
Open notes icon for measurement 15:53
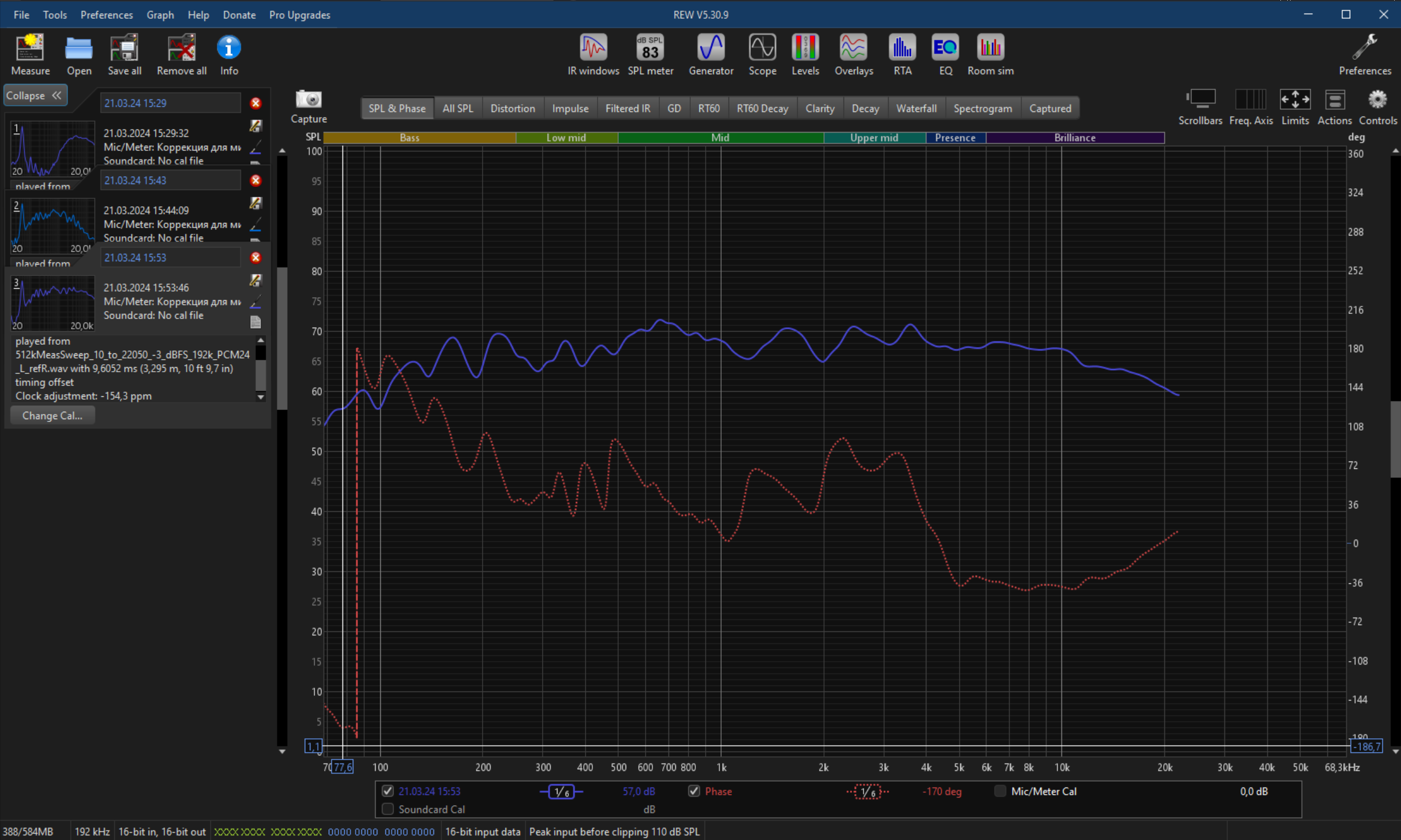click(x=256, y=322)
